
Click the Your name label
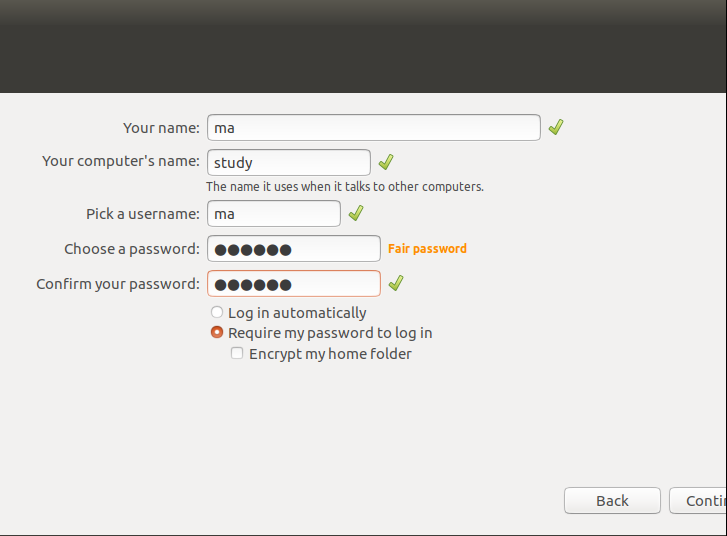point(161,128)
